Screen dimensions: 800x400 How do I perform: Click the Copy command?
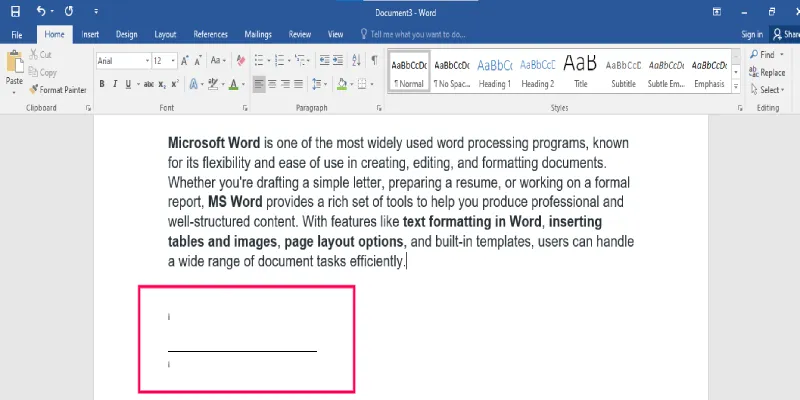(x=43, y=72)
